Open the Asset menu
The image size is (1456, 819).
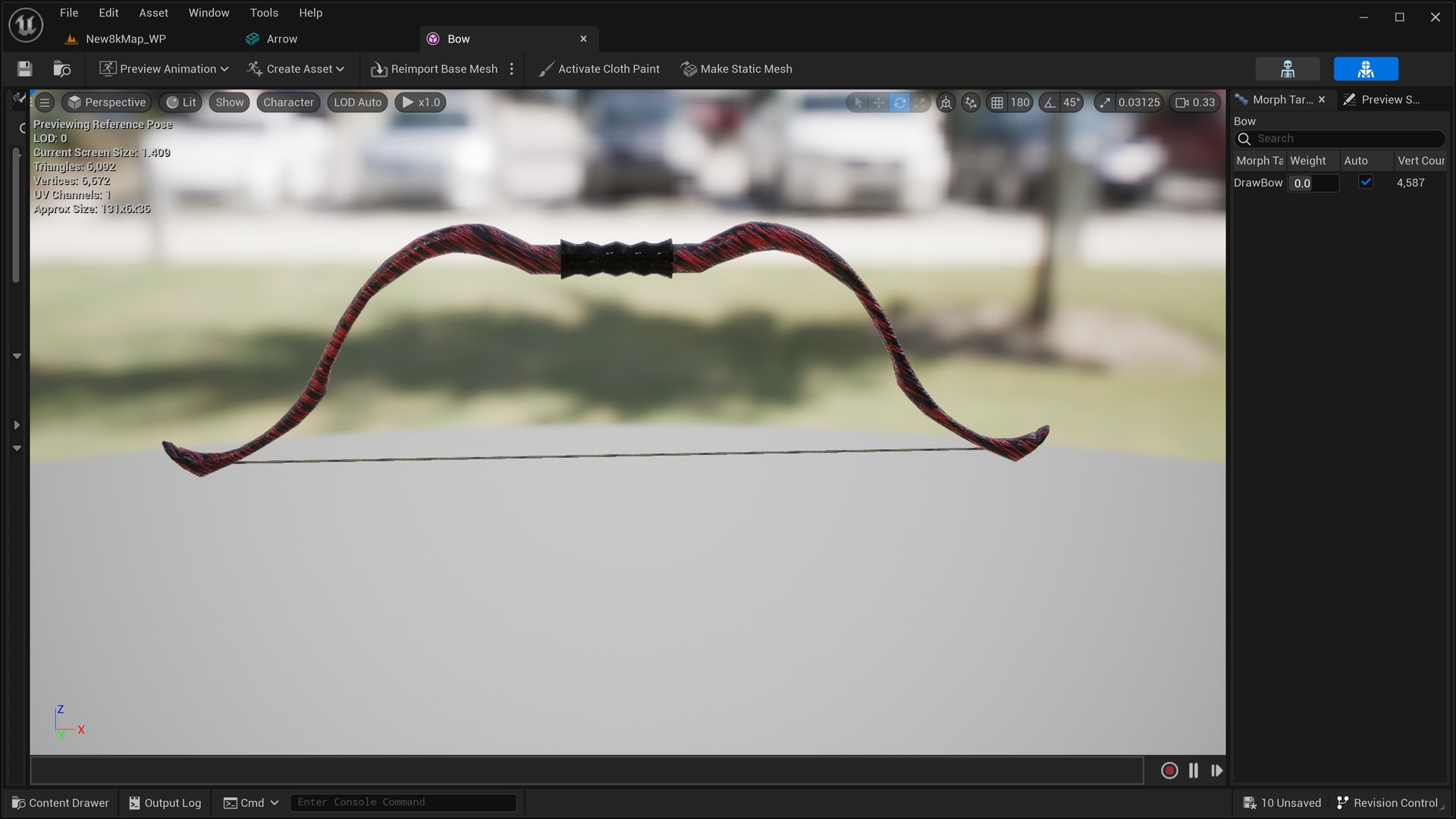(153, 13)
